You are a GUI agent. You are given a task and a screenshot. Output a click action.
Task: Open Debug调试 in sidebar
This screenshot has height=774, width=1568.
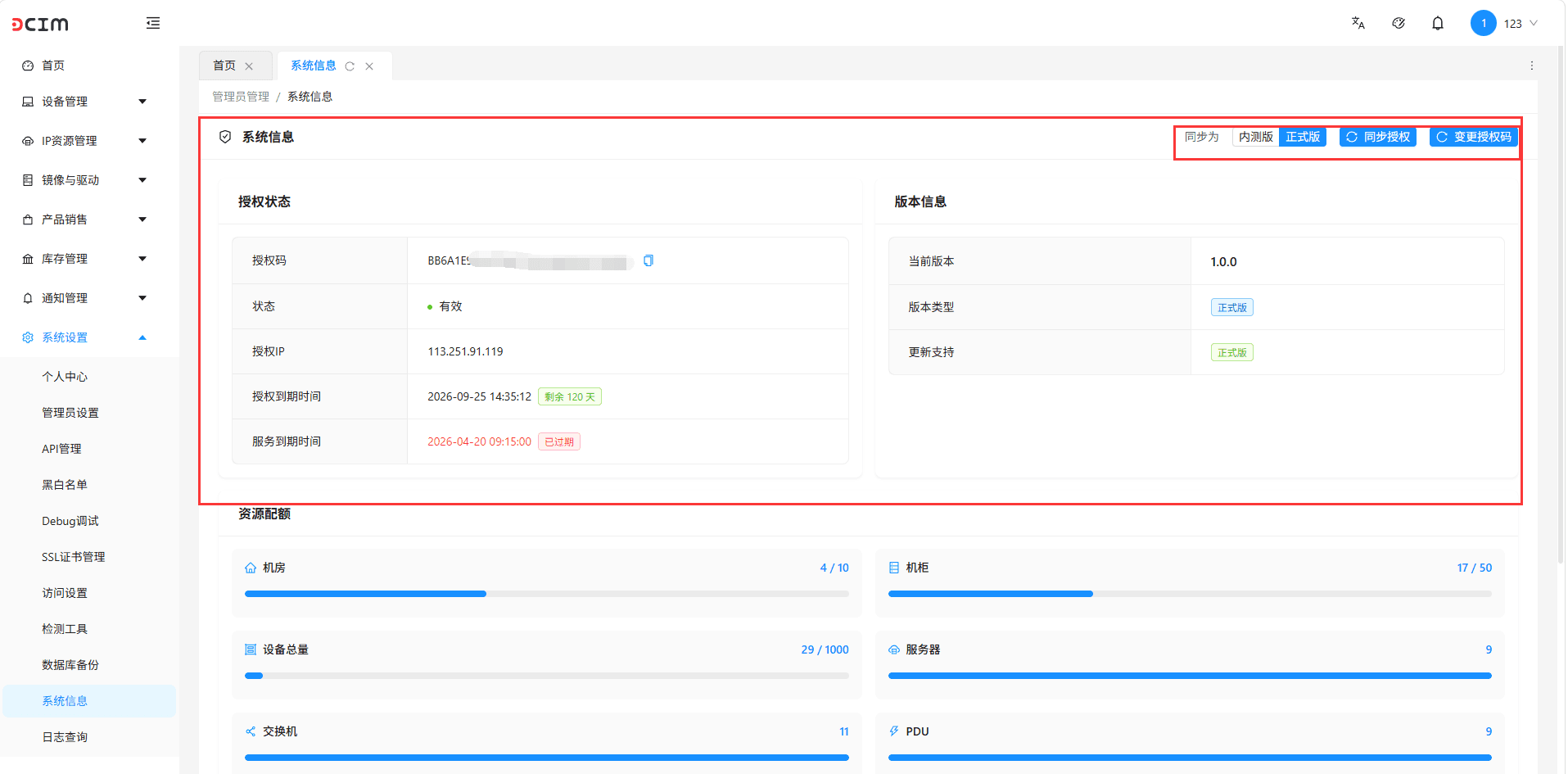pyautogui.click(x=70, y=521)
